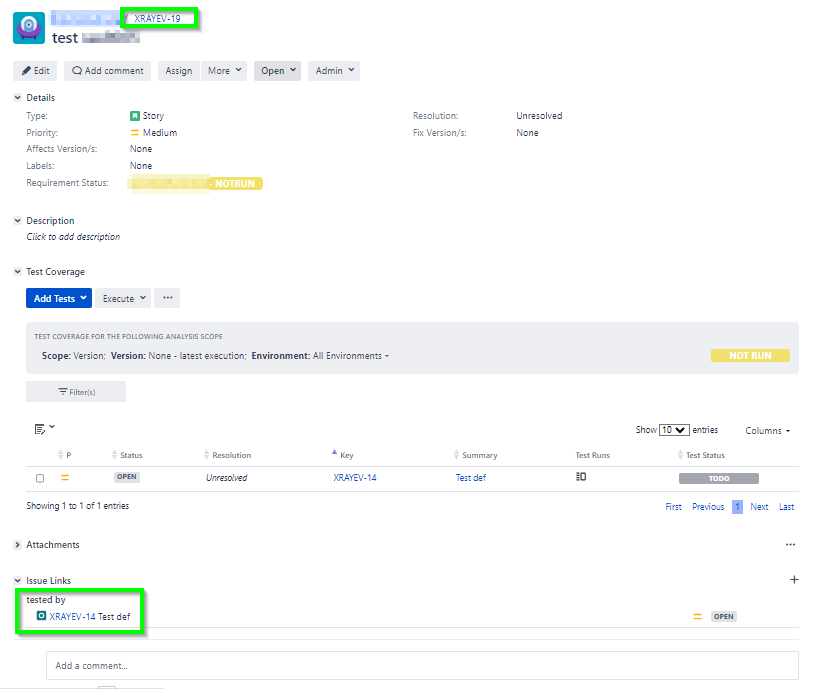Screen dimensions: 816x689
Task: Click the Test issue type icon in Issue Links
Action: click(x=41, y=616)
